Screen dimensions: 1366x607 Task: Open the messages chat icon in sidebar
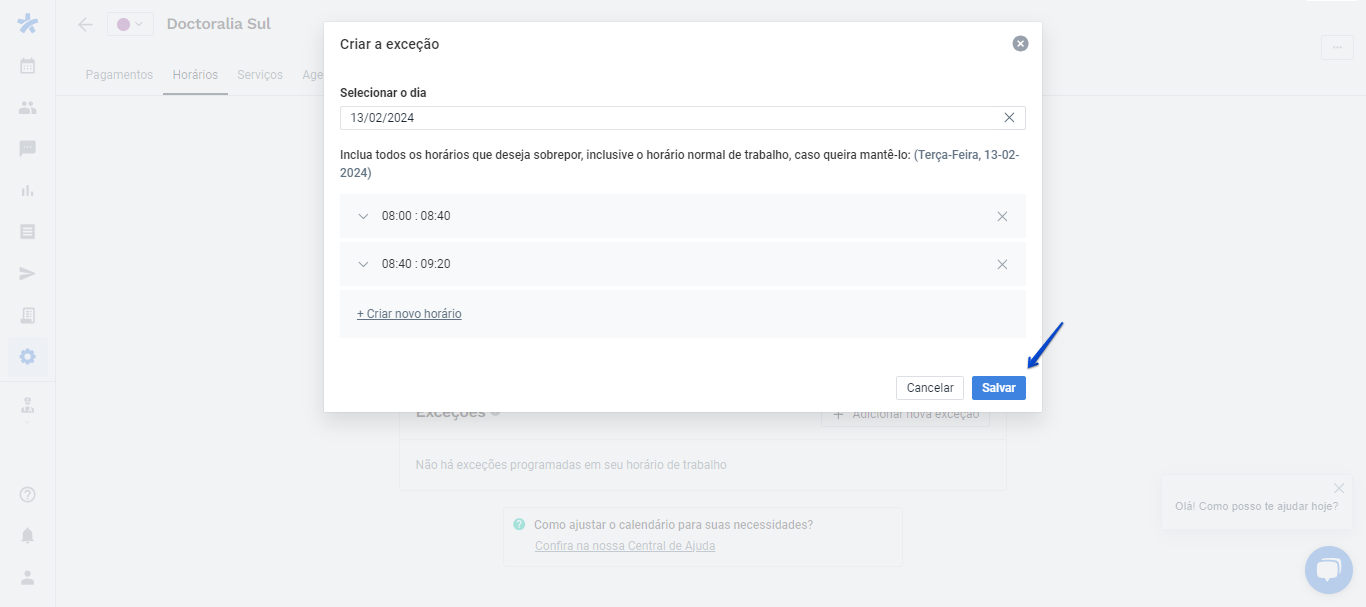point(28,148)
